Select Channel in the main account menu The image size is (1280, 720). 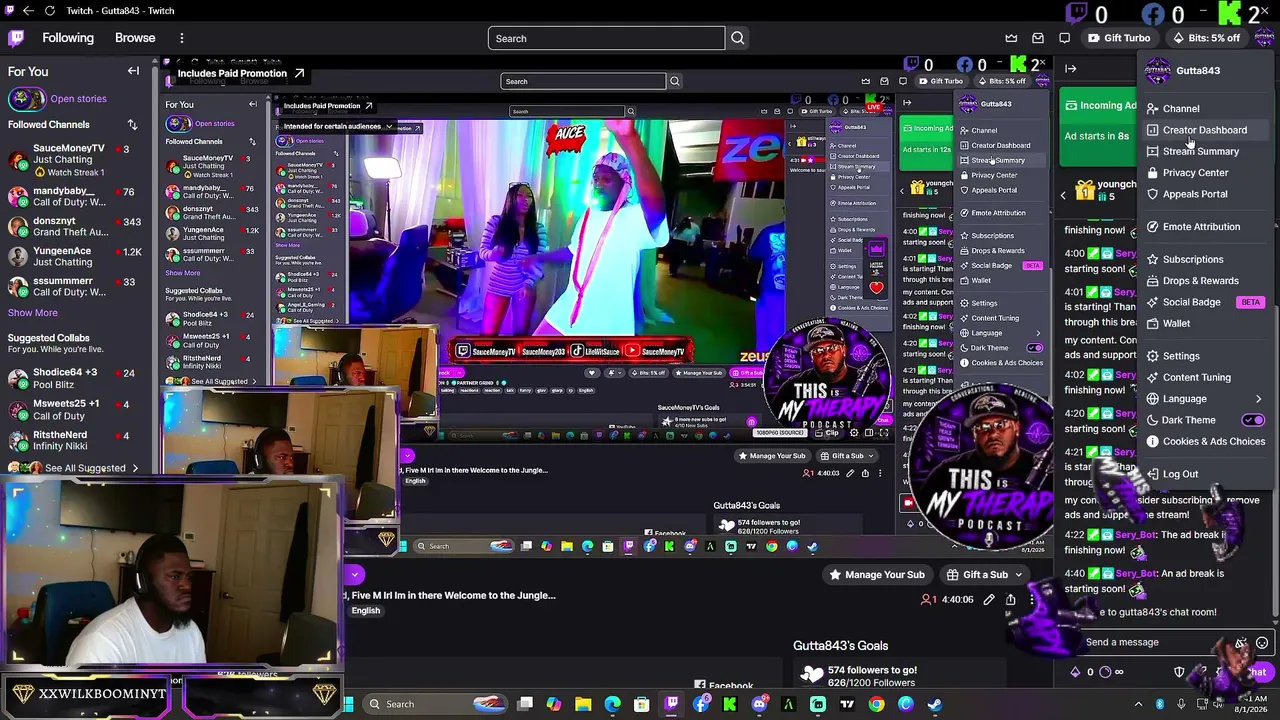tap(1208, 109)
